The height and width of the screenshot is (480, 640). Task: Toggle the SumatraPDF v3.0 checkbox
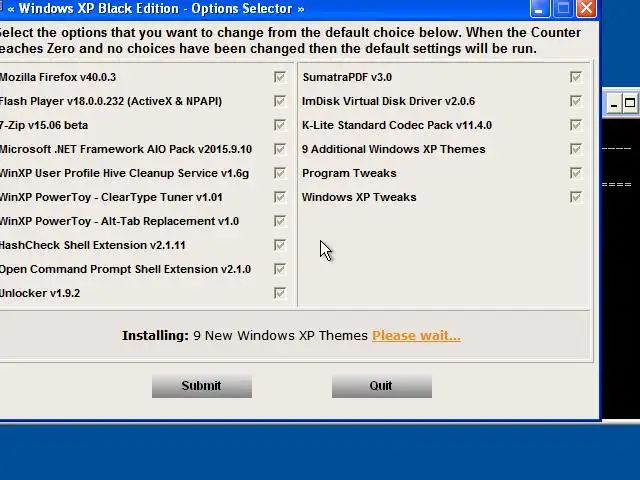click(x=576, y=77)
